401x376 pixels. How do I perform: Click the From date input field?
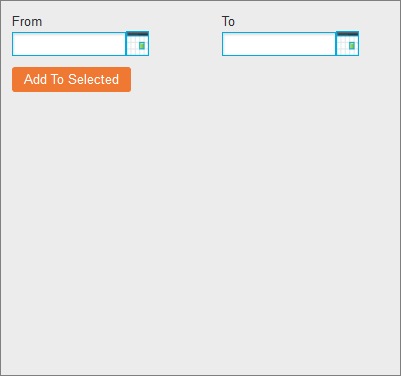click(69, 44)
